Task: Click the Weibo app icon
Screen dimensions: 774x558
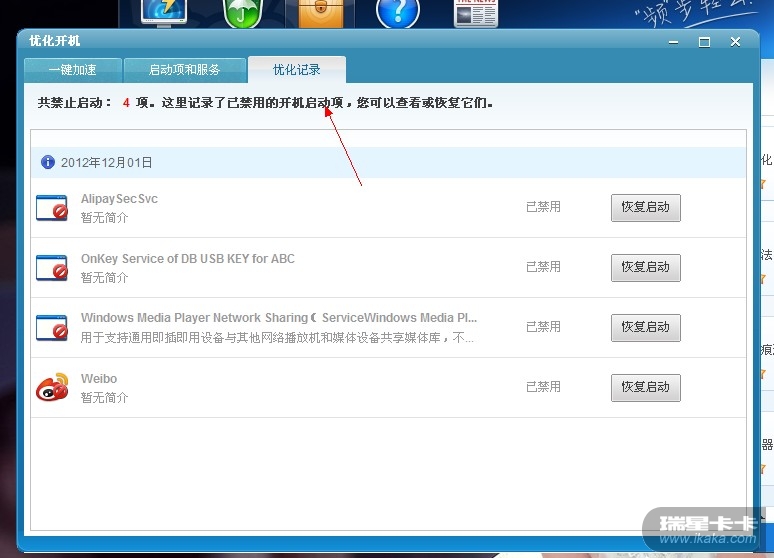Action: [52, 387]
